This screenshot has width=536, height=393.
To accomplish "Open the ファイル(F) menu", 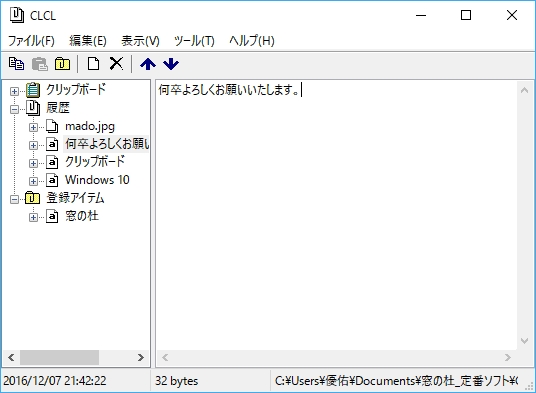I will click(31, 41).
